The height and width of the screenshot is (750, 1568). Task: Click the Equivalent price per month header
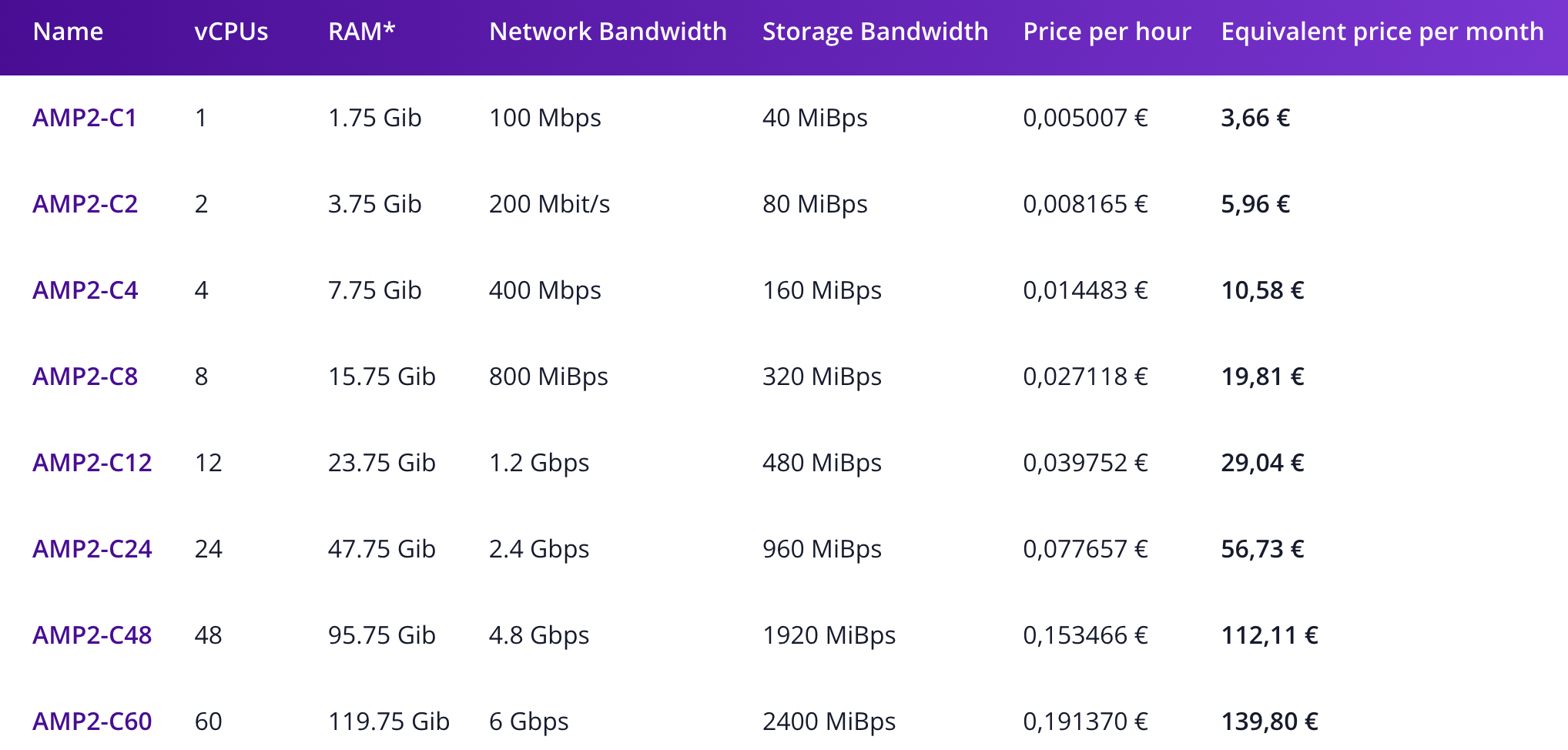(x=1382, y=32)
